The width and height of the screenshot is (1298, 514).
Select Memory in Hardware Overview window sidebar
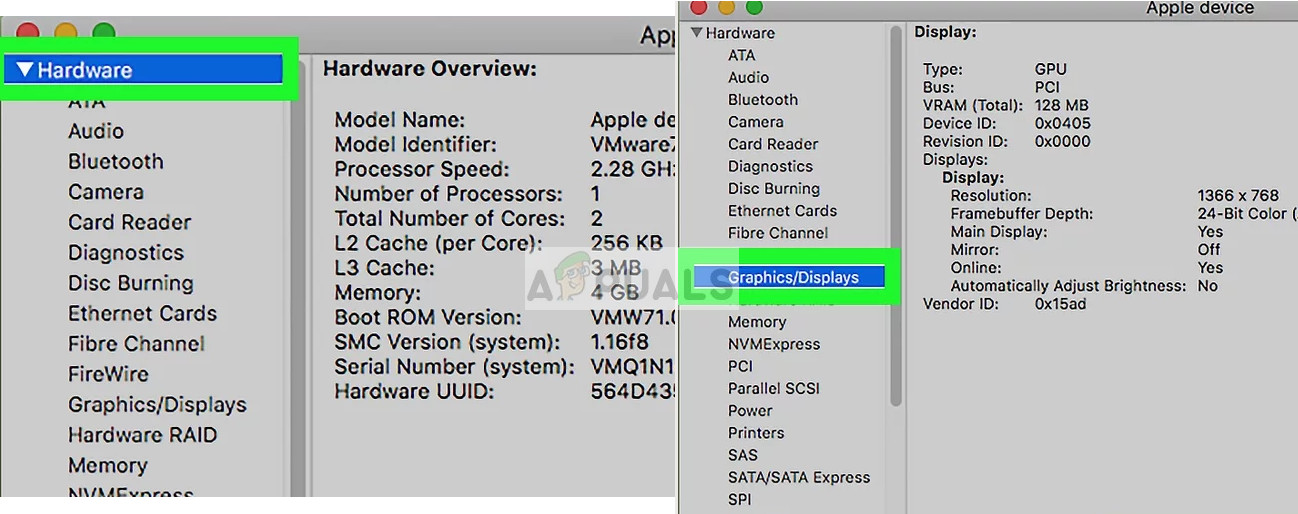[108, 466]
